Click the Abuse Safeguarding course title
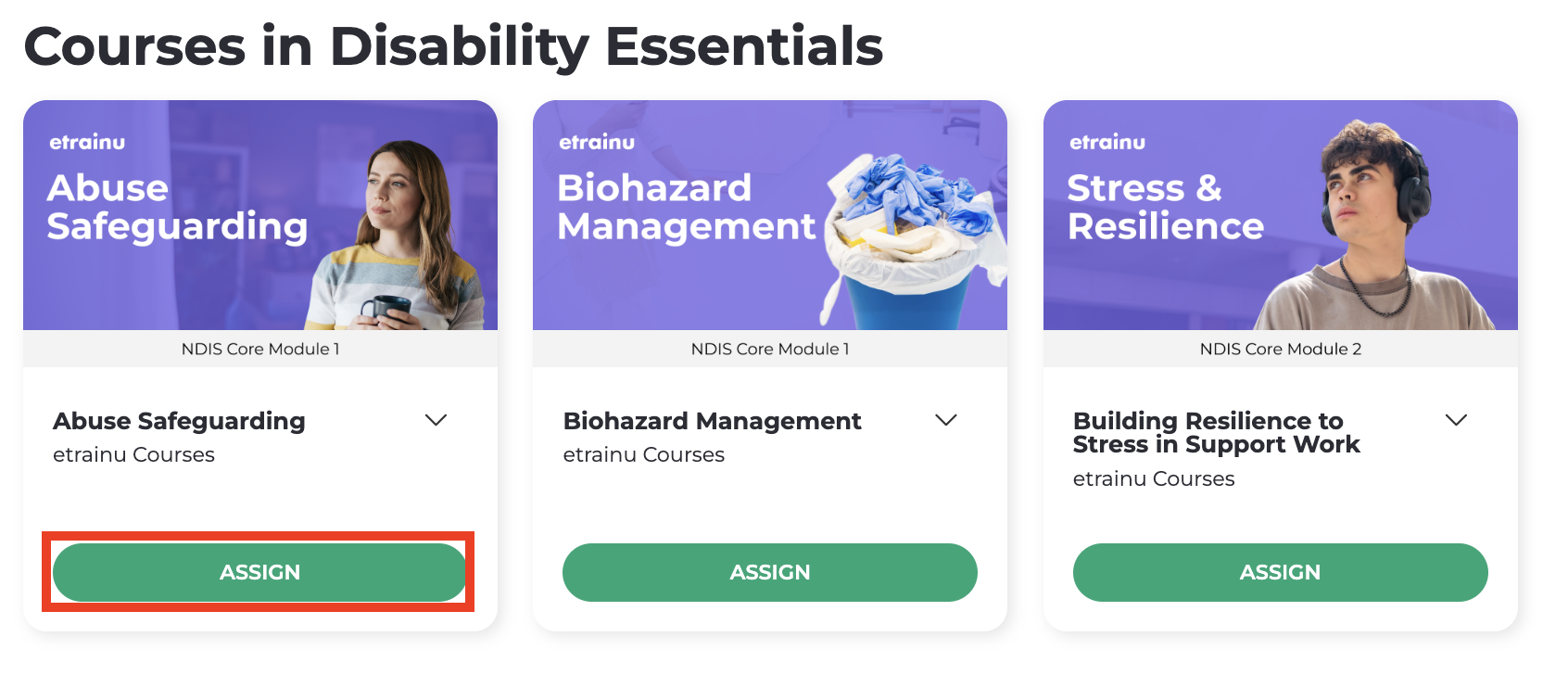 tap(179, 421)
